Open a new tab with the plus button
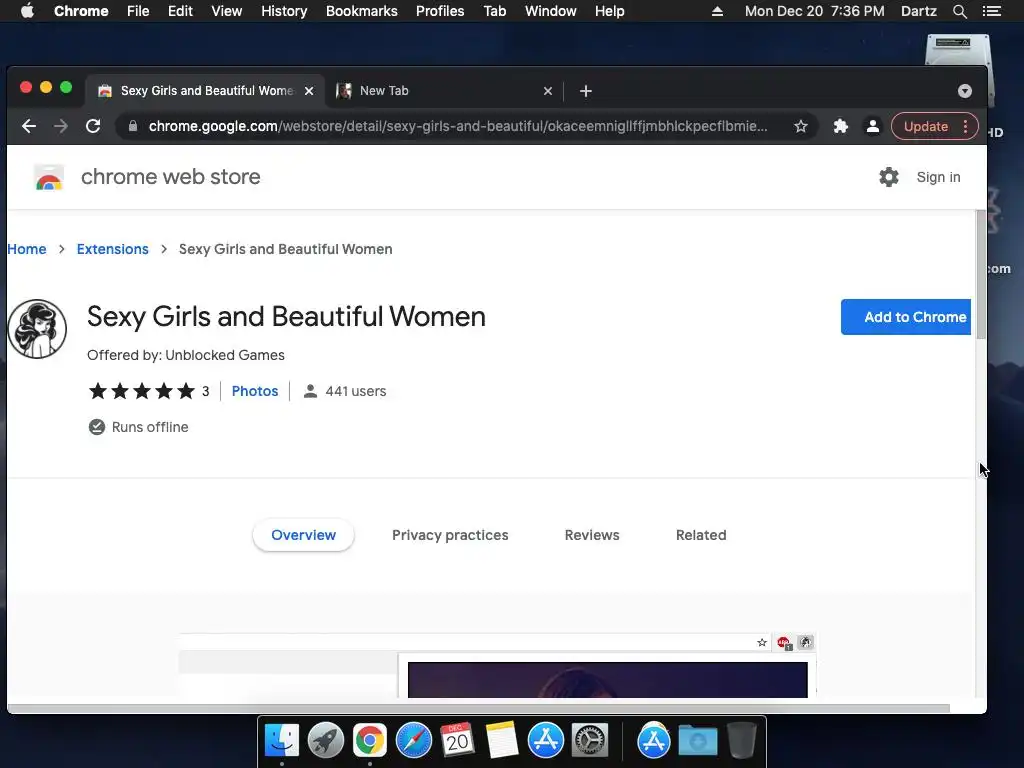Viewport: 1024px width, 768px height. [x=586, y=91]
